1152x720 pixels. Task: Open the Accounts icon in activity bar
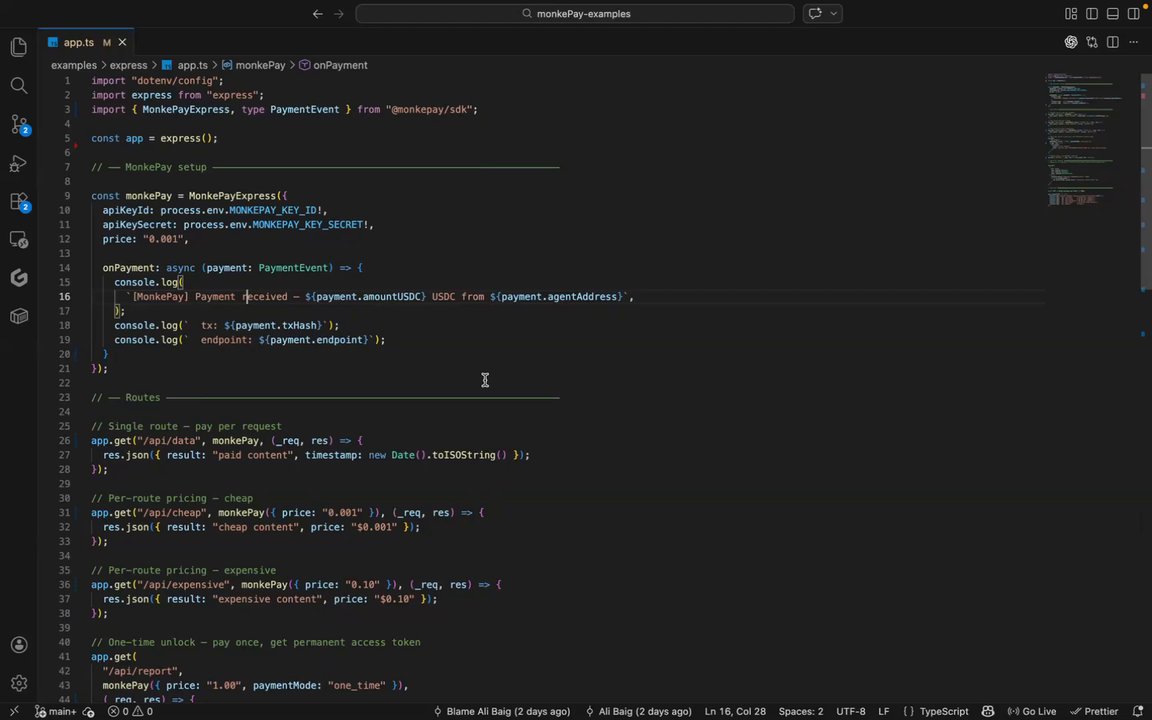[x=19, y=644]
